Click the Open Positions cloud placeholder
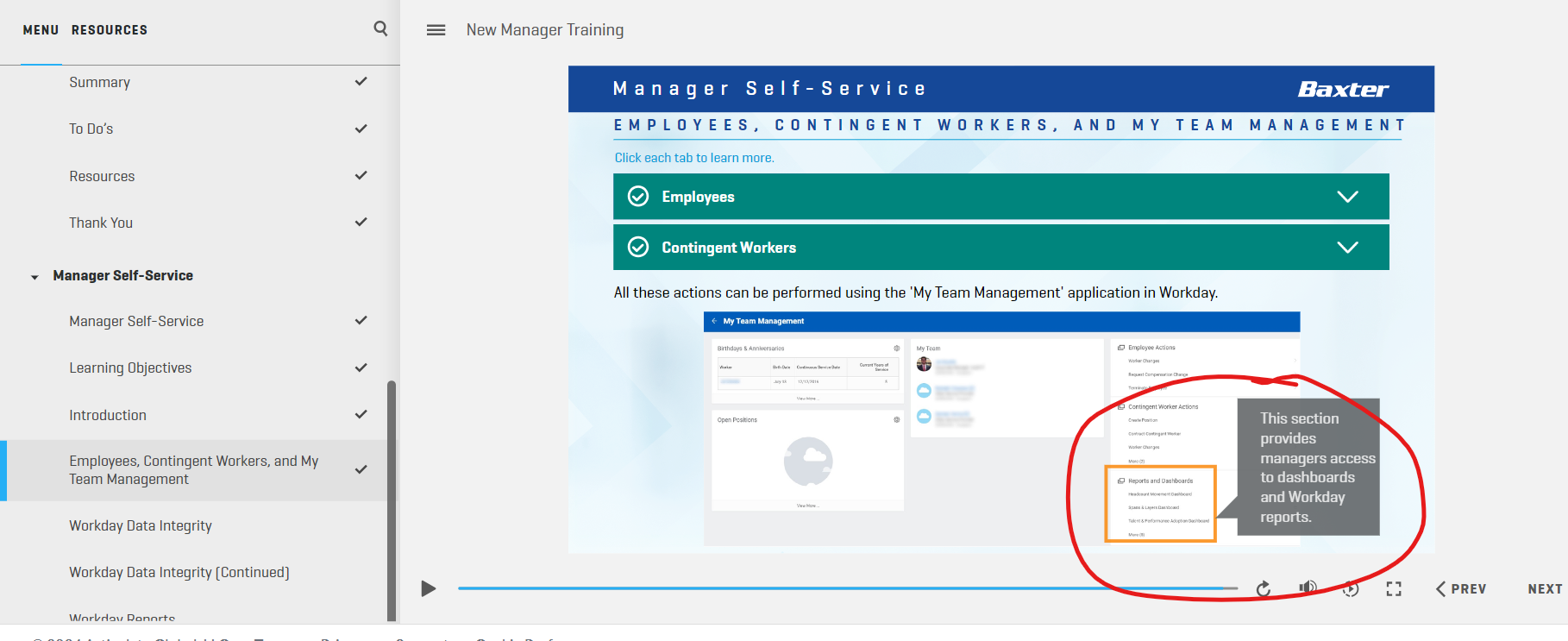 pos(808,462)
